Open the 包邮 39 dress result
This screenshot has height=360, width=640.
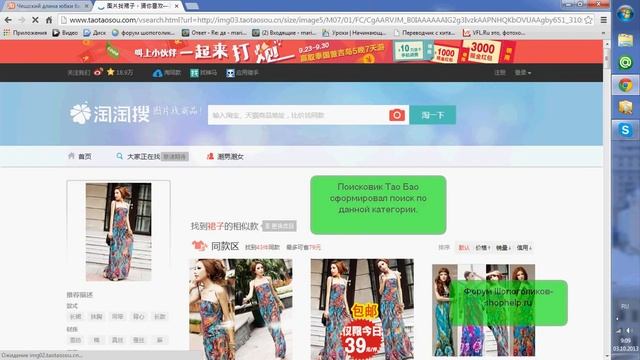362,309
